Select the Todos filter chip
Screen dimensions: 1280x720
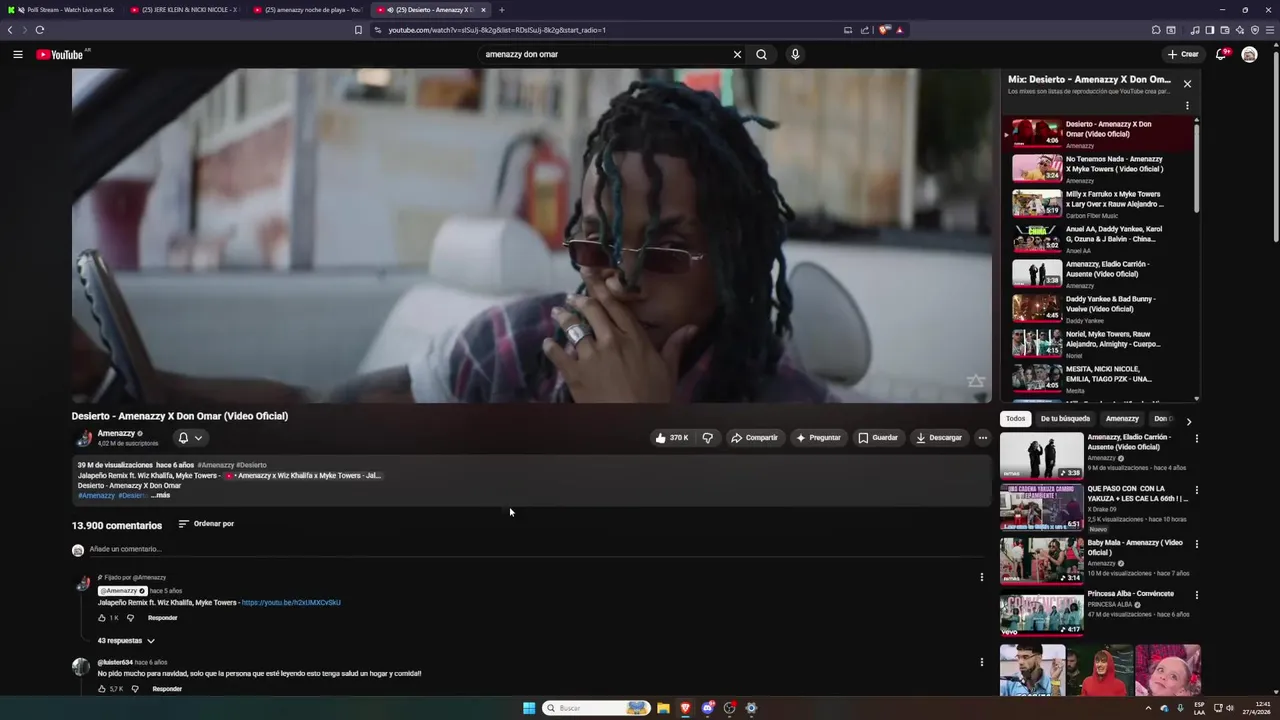pos(1015,419)
